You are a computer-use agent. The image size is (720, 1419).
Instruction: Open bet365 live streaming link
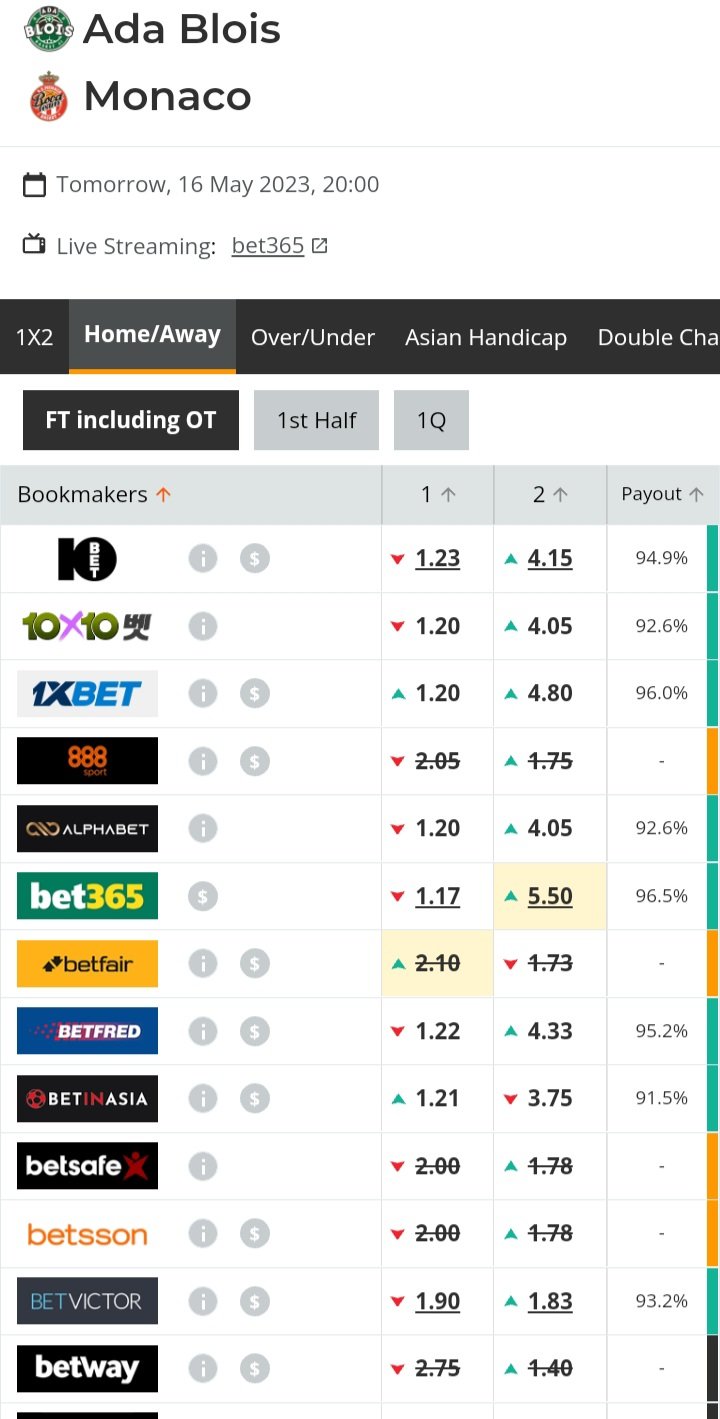[x=268, y=245]
